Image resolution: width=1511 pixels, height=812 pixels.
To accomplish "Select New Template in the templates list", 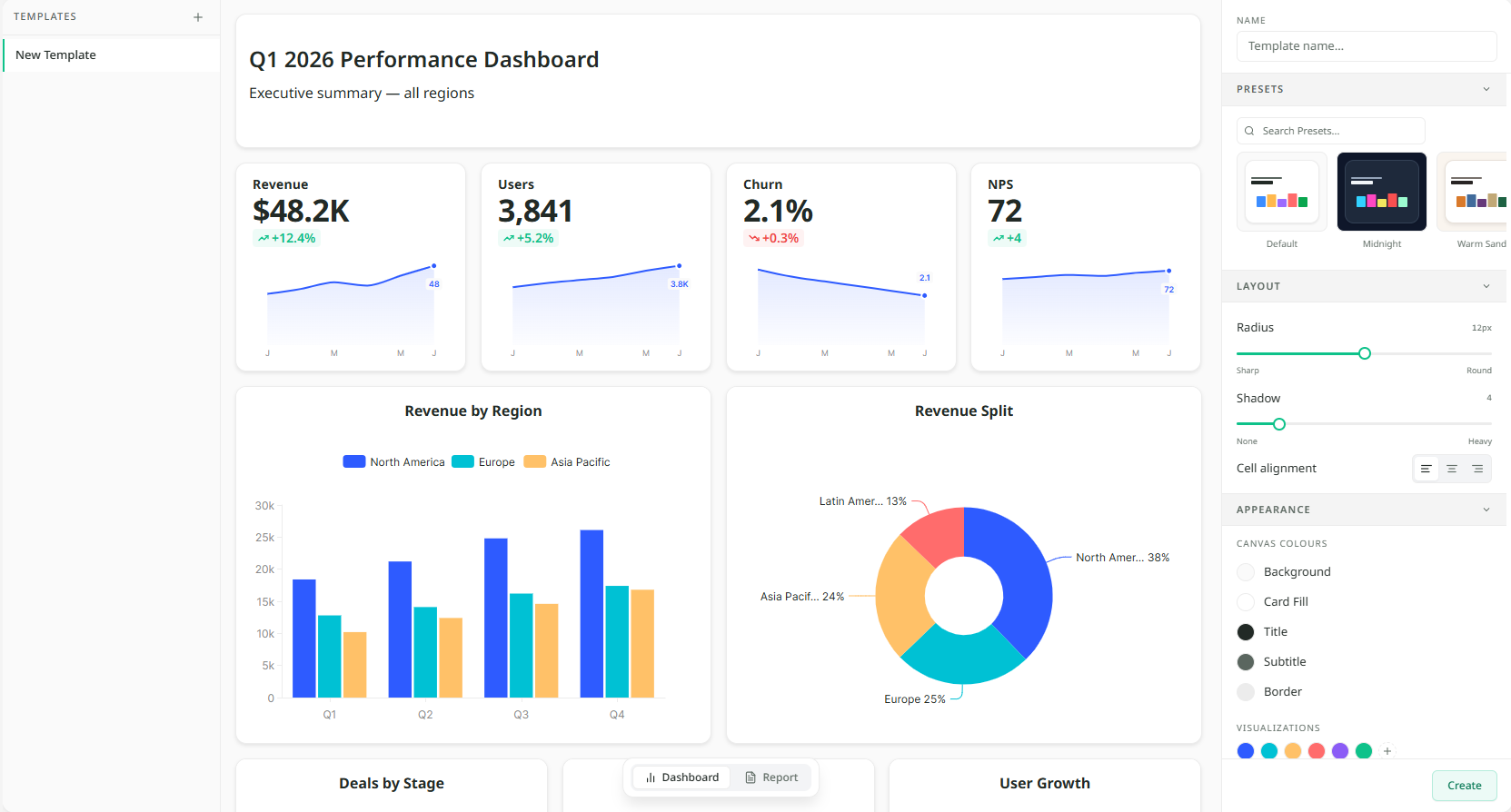I will pyautogui.click(x=111, y=55).
